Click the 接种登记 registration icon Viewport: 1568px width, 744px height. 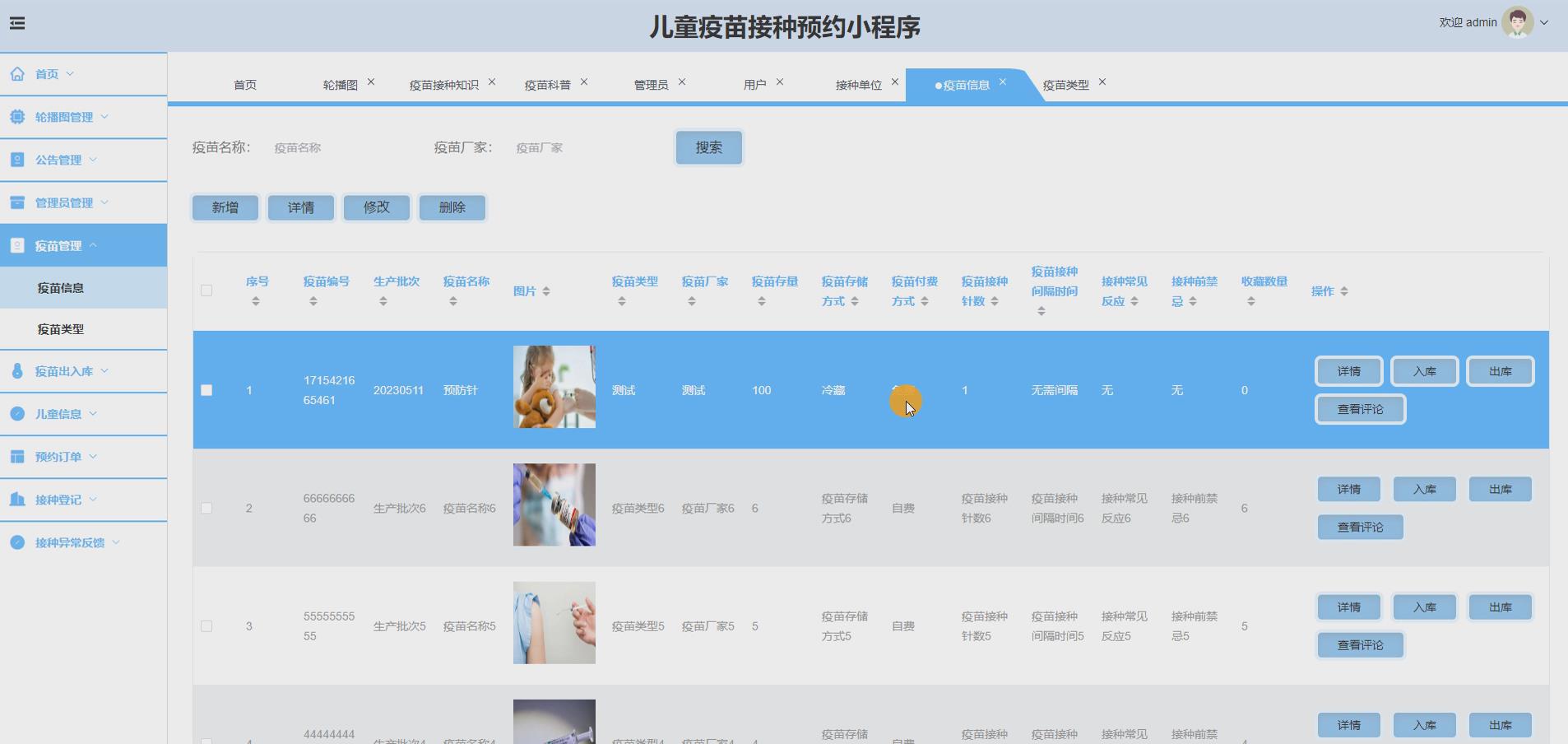(17, 500)
